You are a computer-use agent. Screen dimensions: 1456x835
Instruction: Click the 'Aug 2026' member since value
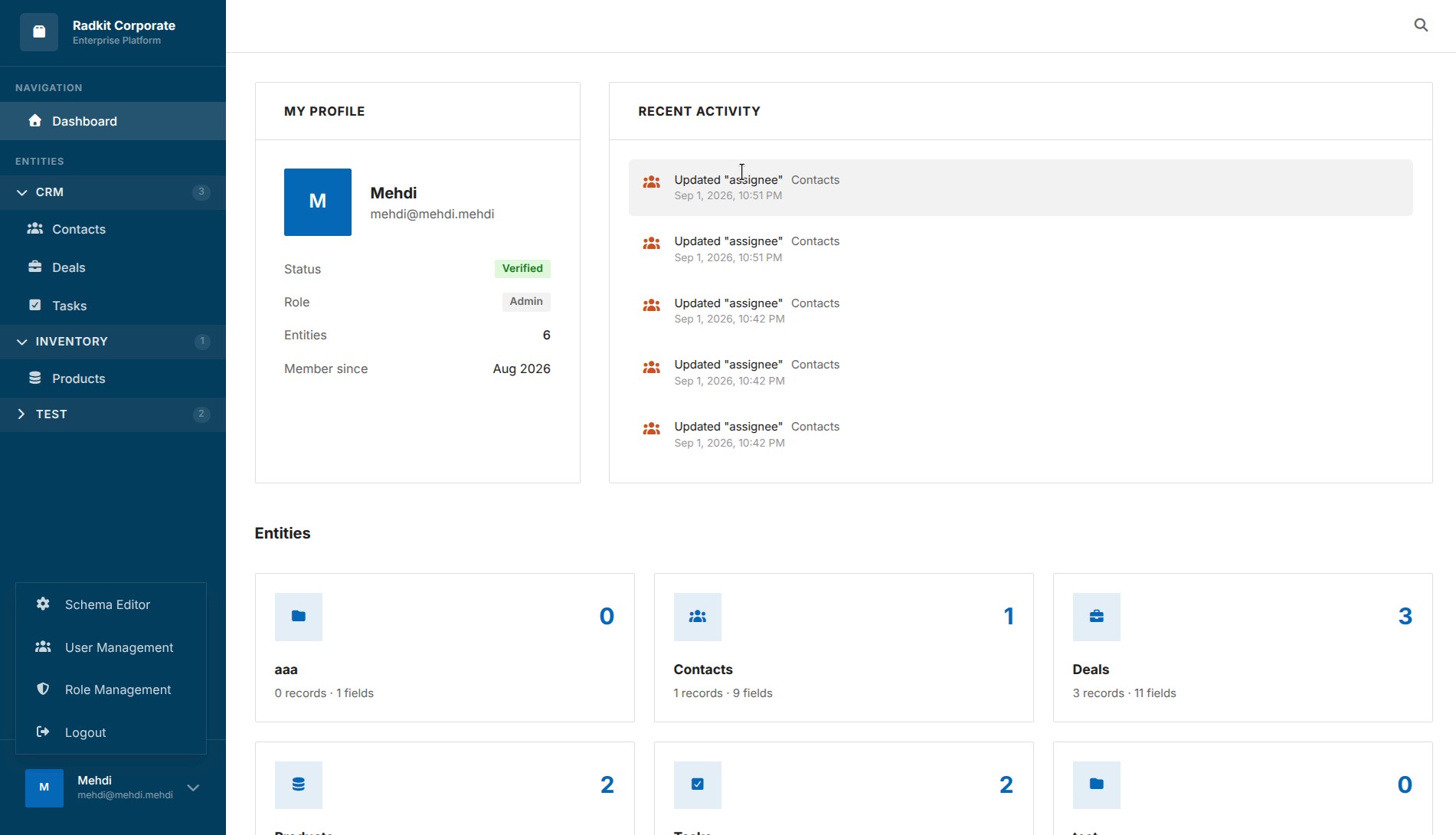coord(522,368)
